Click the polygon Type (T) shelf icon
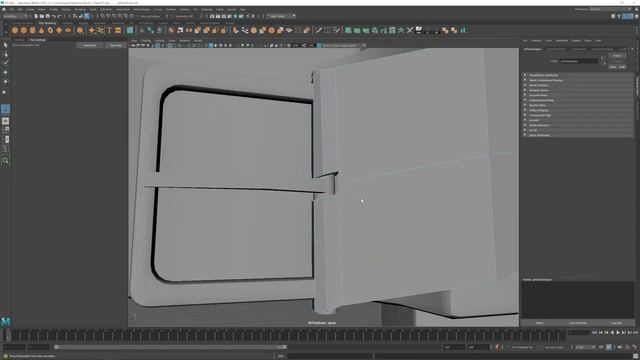640x360 pixels. (109, 30)
